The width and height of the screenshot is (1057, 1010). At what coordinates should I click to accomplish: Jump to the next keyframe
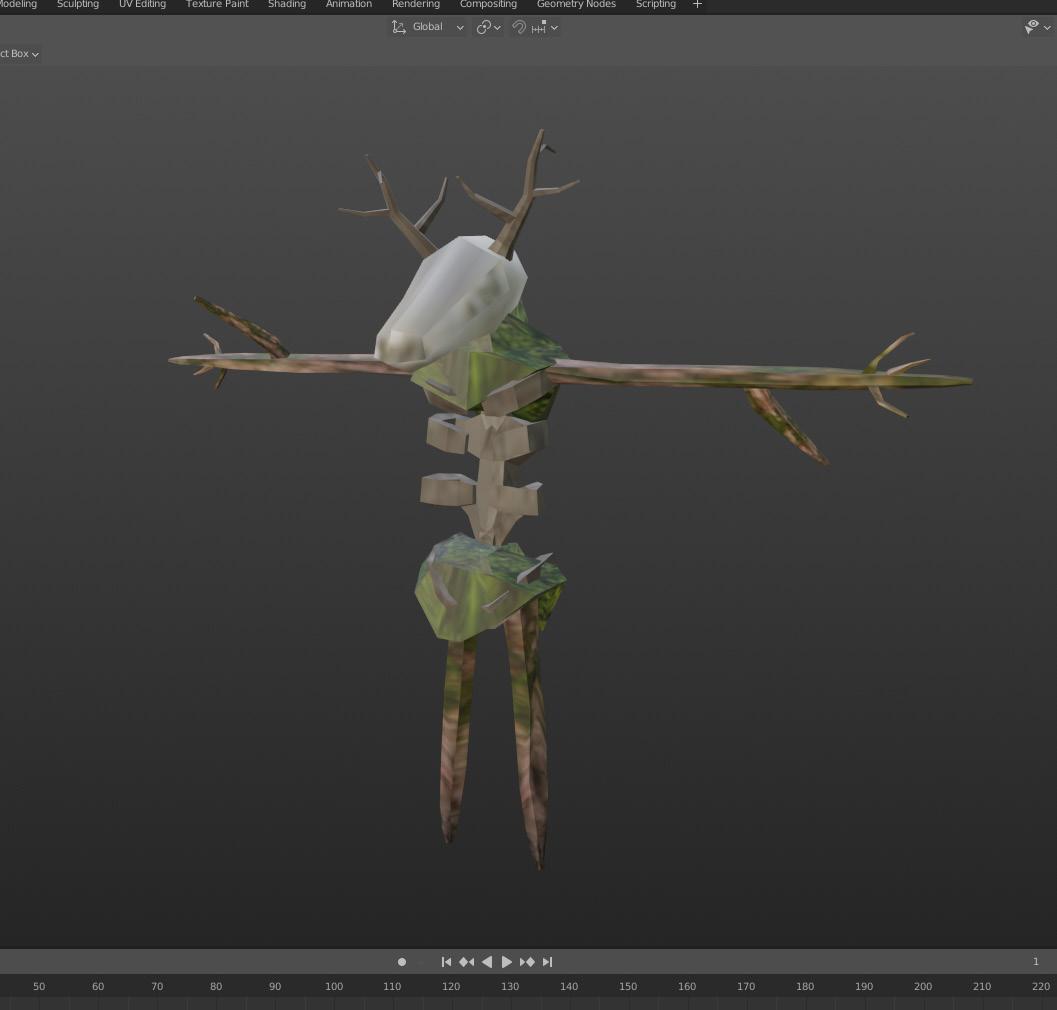[527, 962]
